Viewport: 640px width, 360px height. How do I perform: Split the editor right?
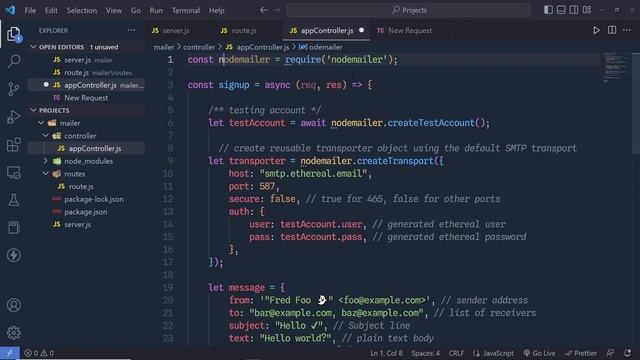point(612,30)
